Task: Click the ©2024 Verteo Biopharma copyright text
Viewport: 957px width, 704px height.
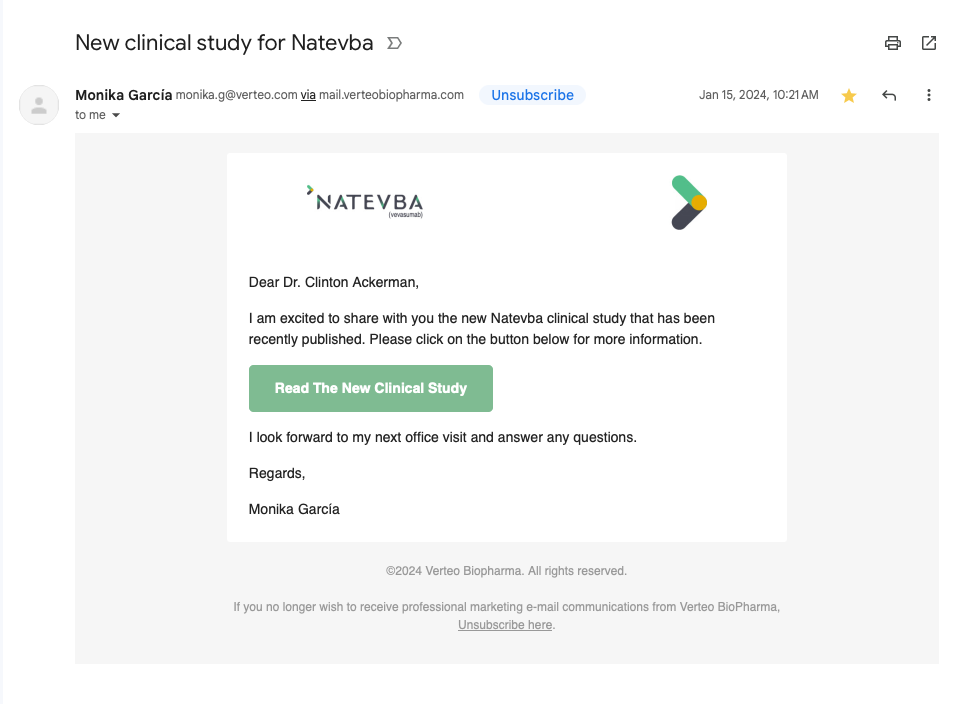Action: (506, 571)
